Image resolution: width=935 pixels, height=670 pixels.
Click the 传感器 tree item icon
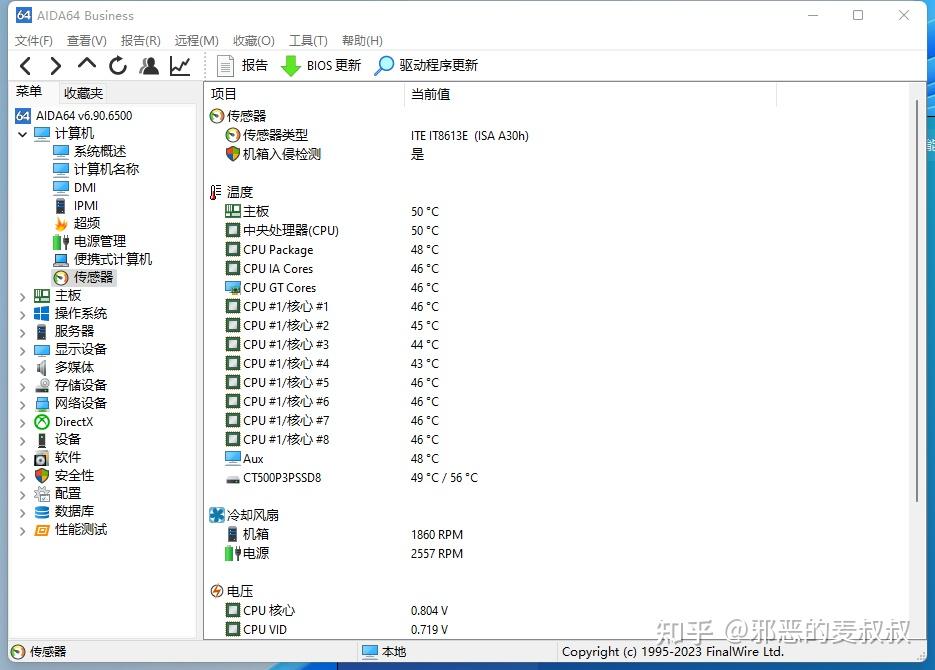pos(61,278)
